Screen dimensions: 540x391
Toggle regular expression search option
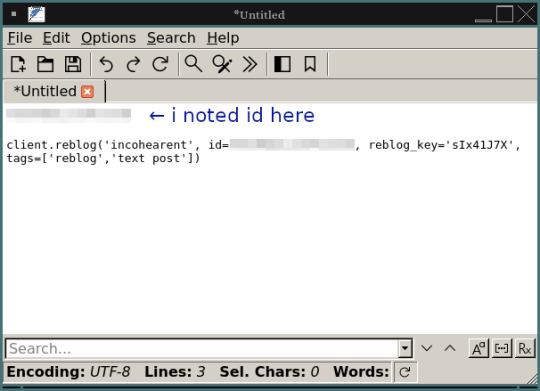click(x=525, y=349)
